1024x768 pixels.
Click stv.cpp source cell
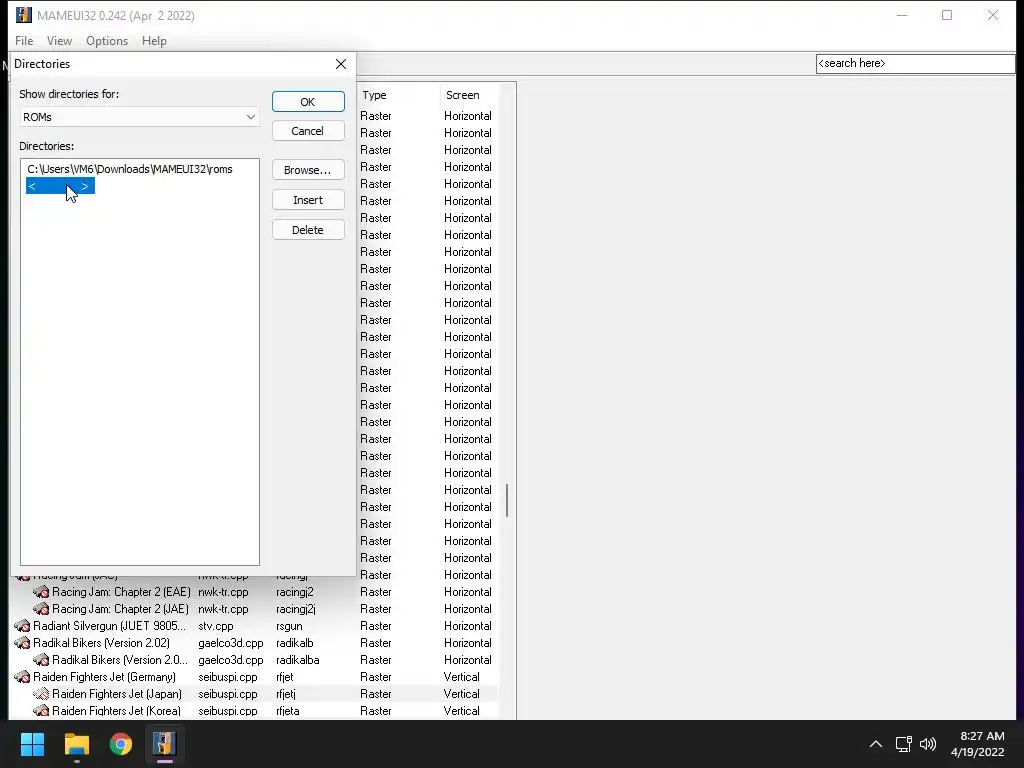click(216, 626)
